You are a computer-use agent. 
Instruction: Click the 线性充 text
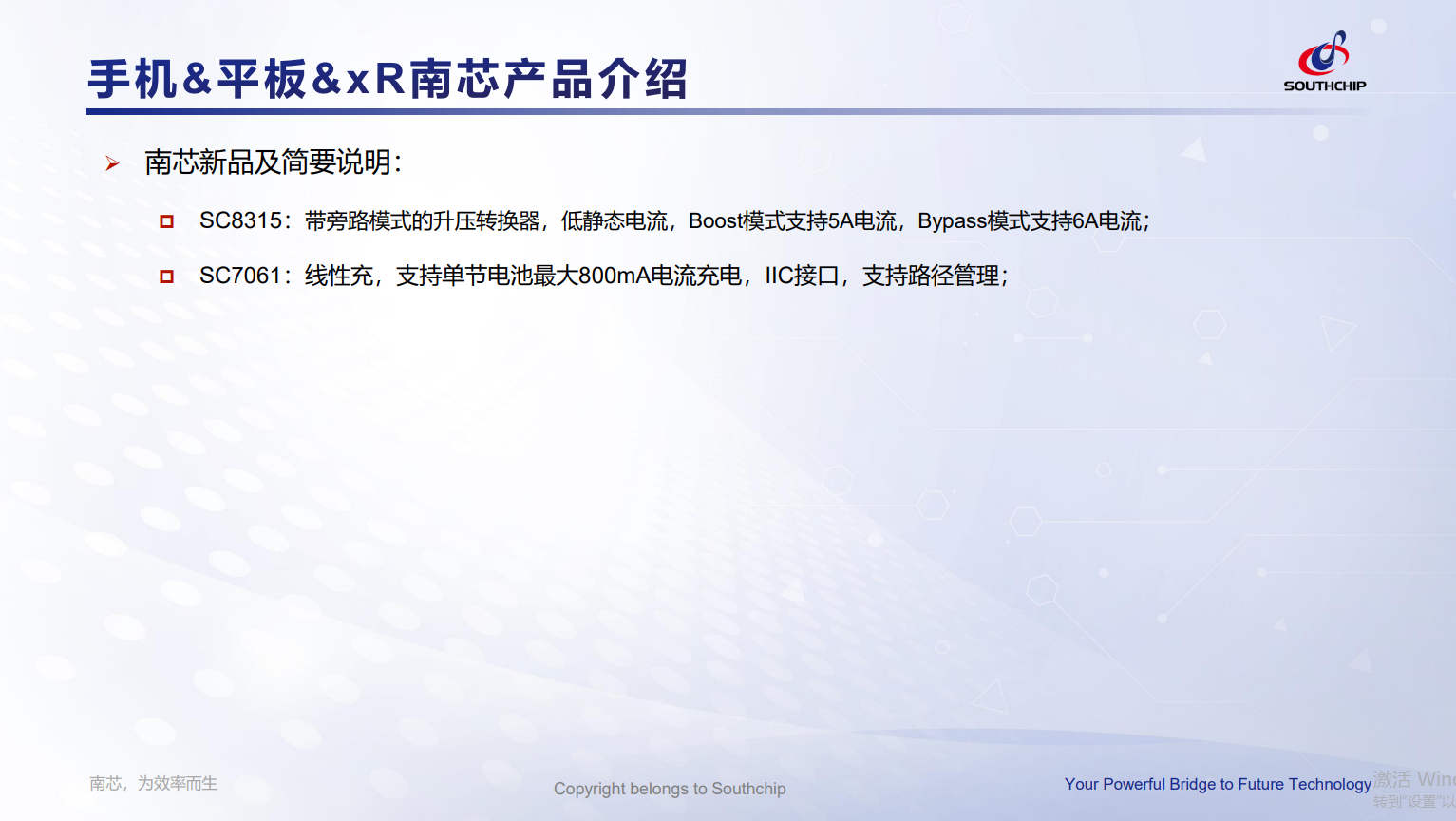pos(338,277)
